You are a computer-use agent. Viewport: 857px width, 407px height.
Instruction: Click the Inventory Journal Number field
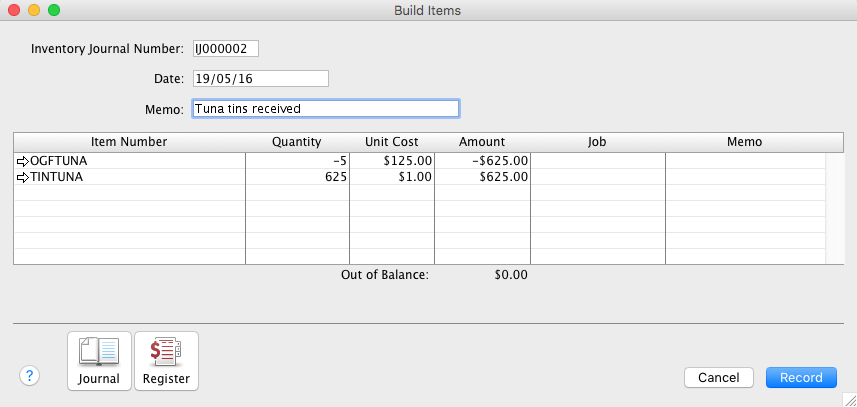click(226, 48)
